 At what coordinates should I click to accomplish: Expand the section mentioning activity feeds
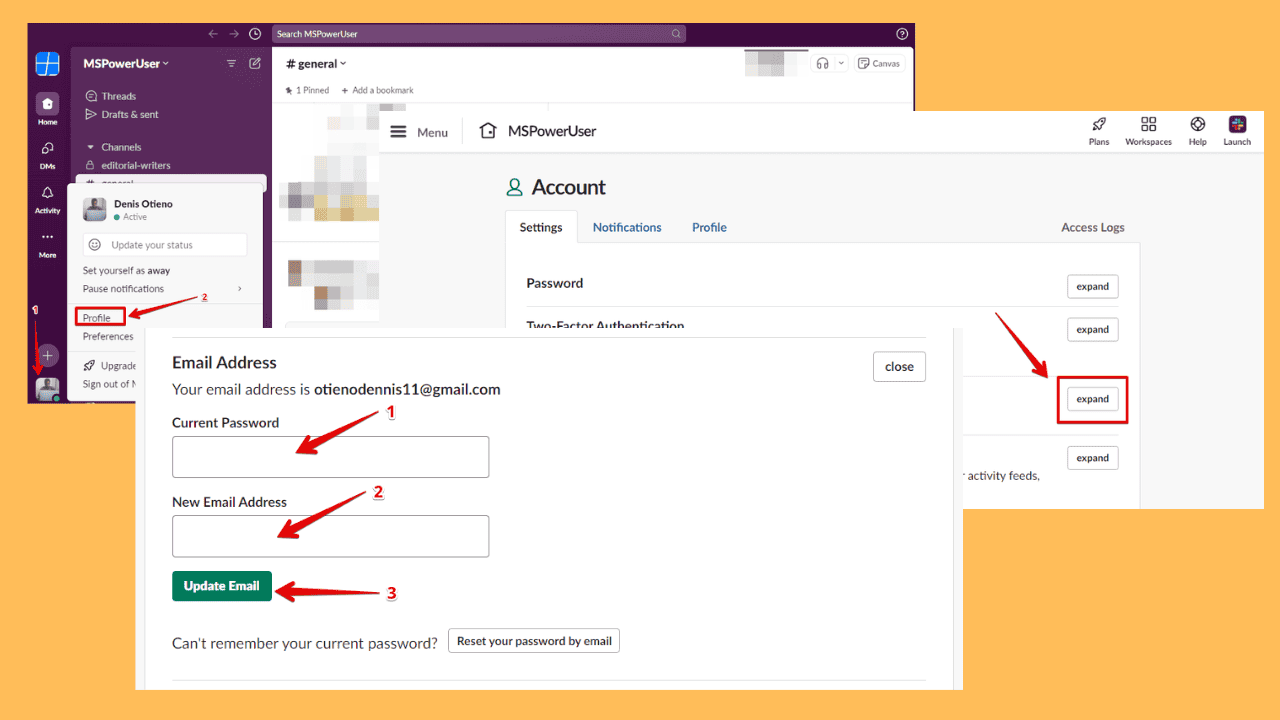1092,458
